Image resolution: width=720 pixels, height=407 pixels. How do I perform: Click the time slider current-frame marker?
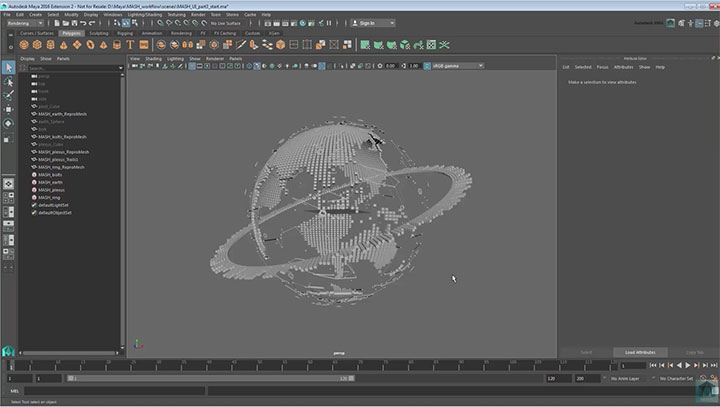pyautogui.click(x=11, y=366)
